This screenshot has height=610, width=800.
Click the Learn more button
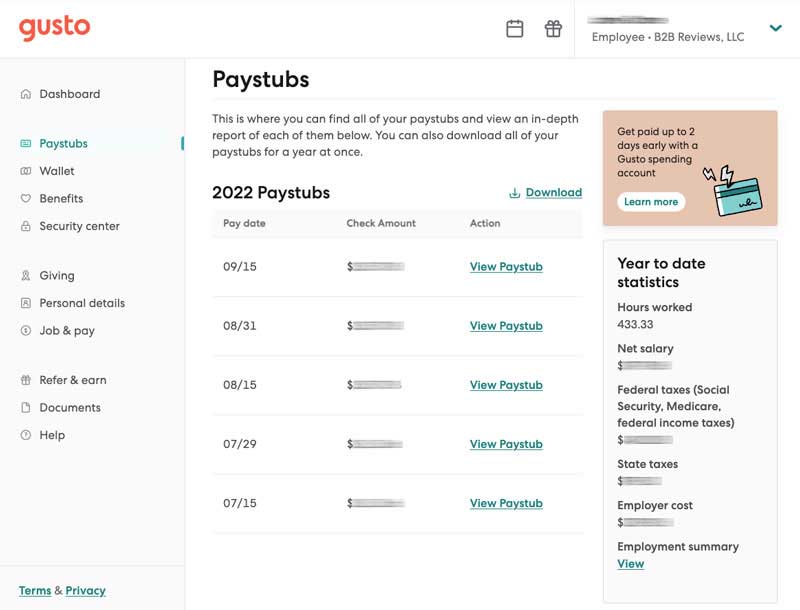pos(652,202)
